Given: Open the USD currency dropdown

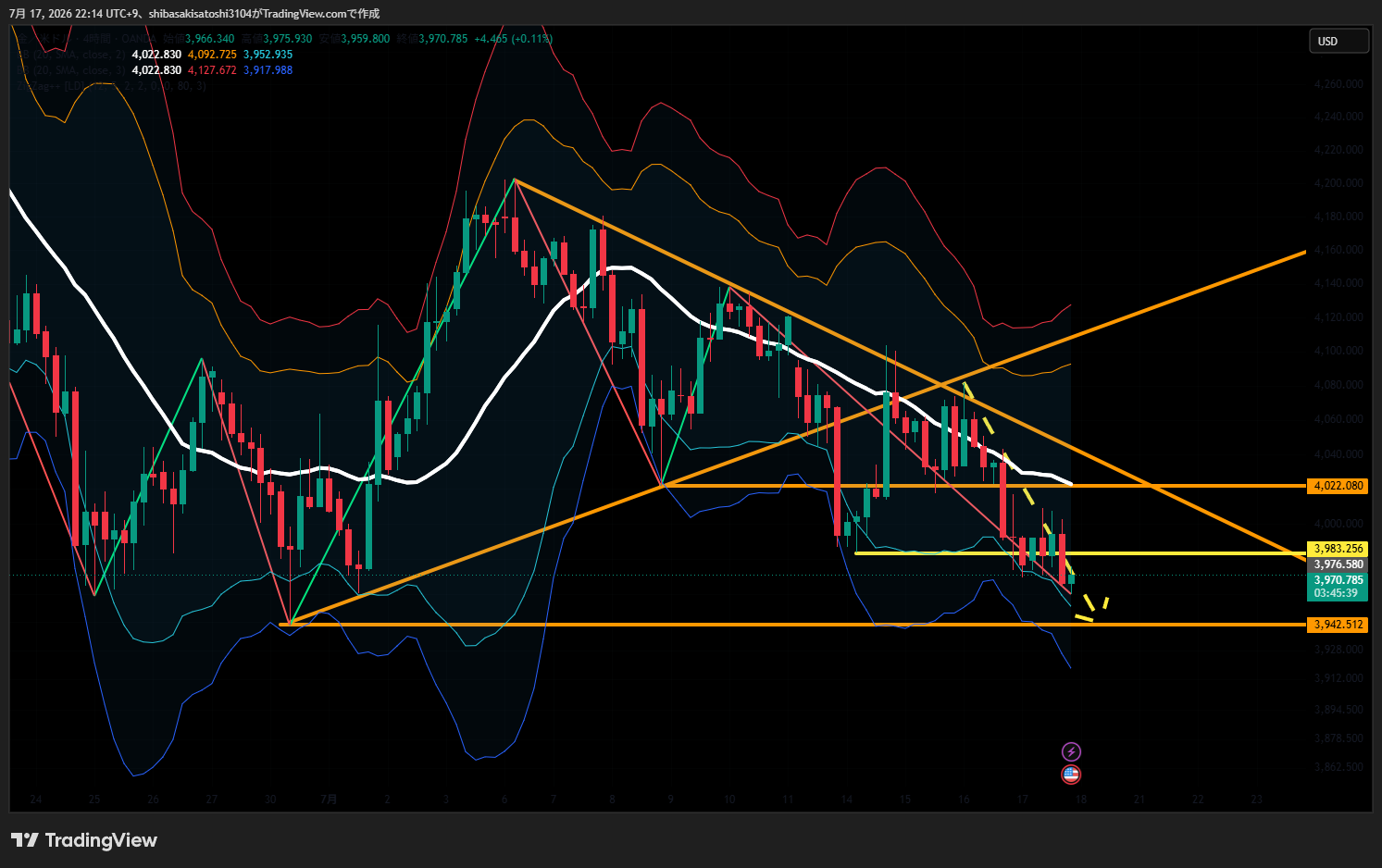Looking at the screenshot, I should click(x=1338, y=41).
